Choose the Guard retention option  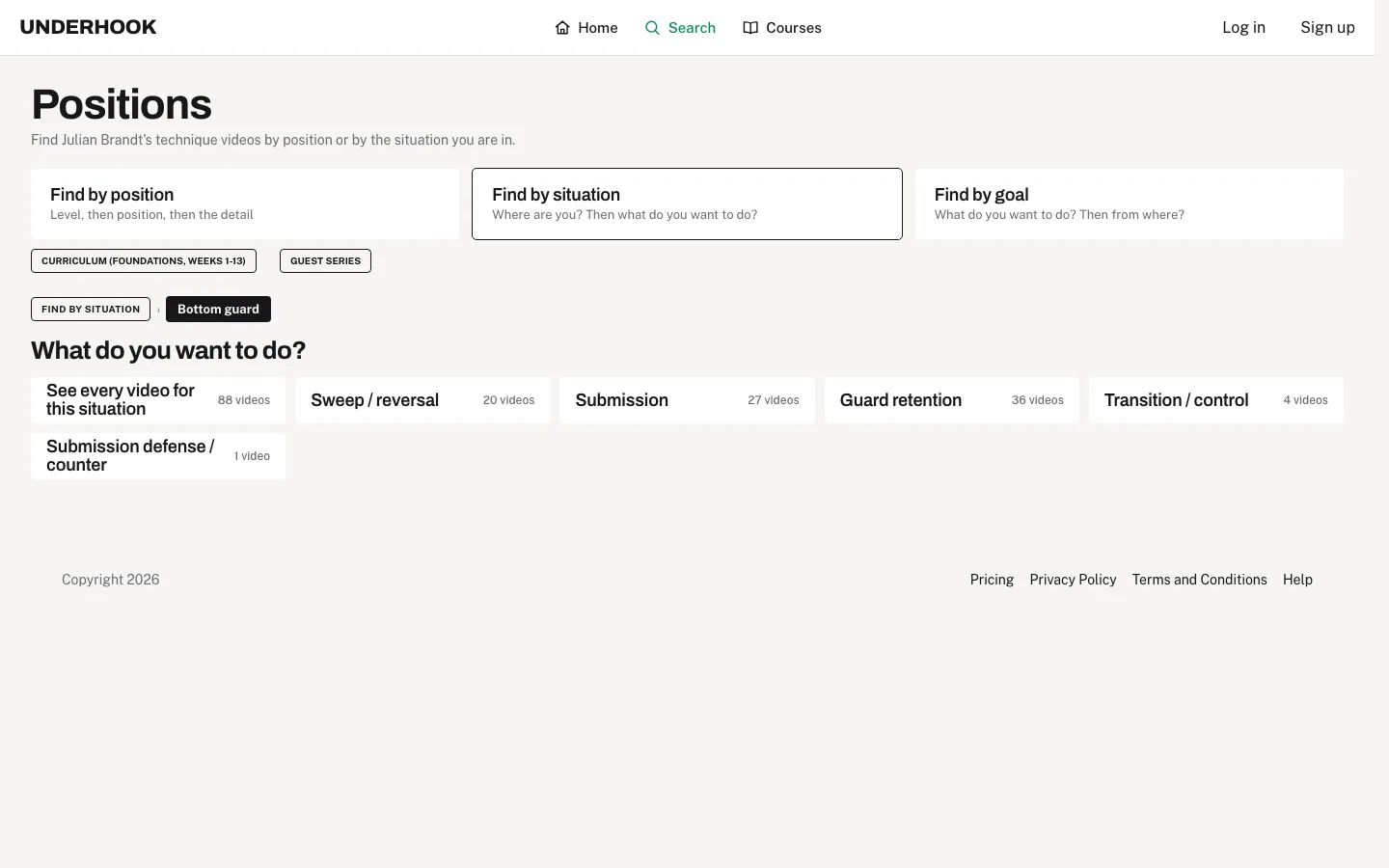tap(951, 400)
